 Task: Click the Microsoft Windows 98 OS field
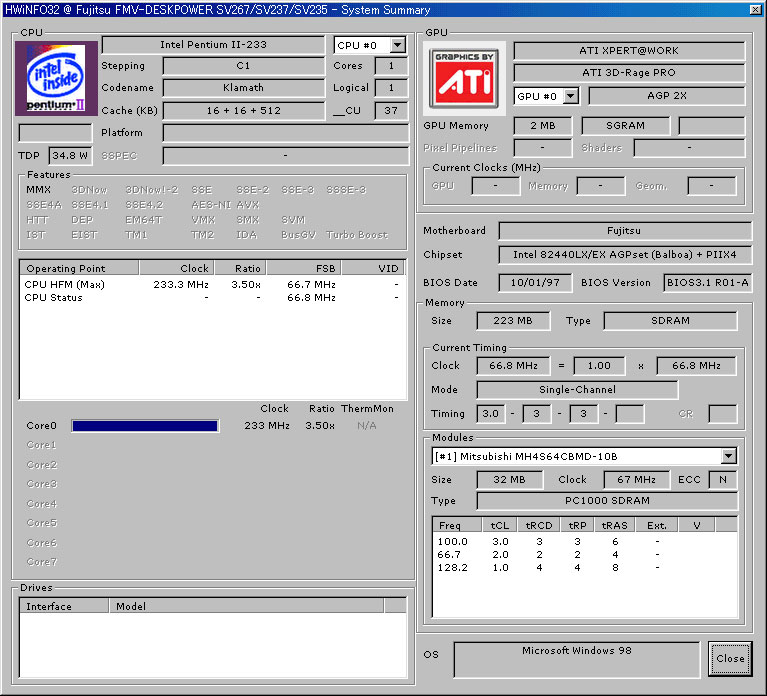pos(577,660)
